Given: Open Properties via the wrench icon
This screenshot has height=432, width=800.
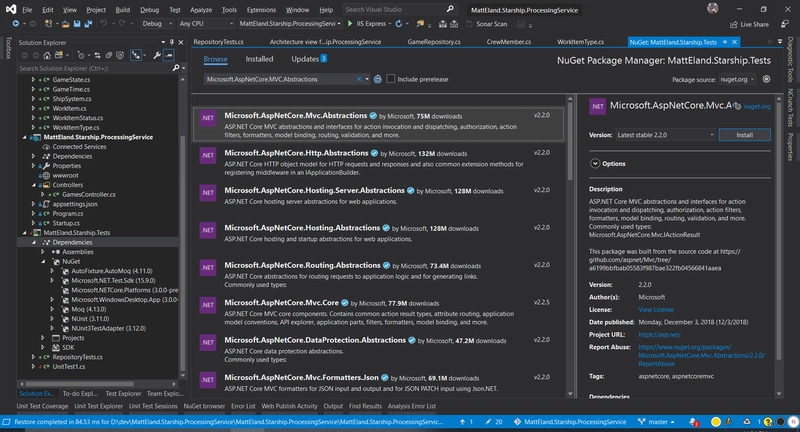Looking at the screenshot, I should (157, 55).
